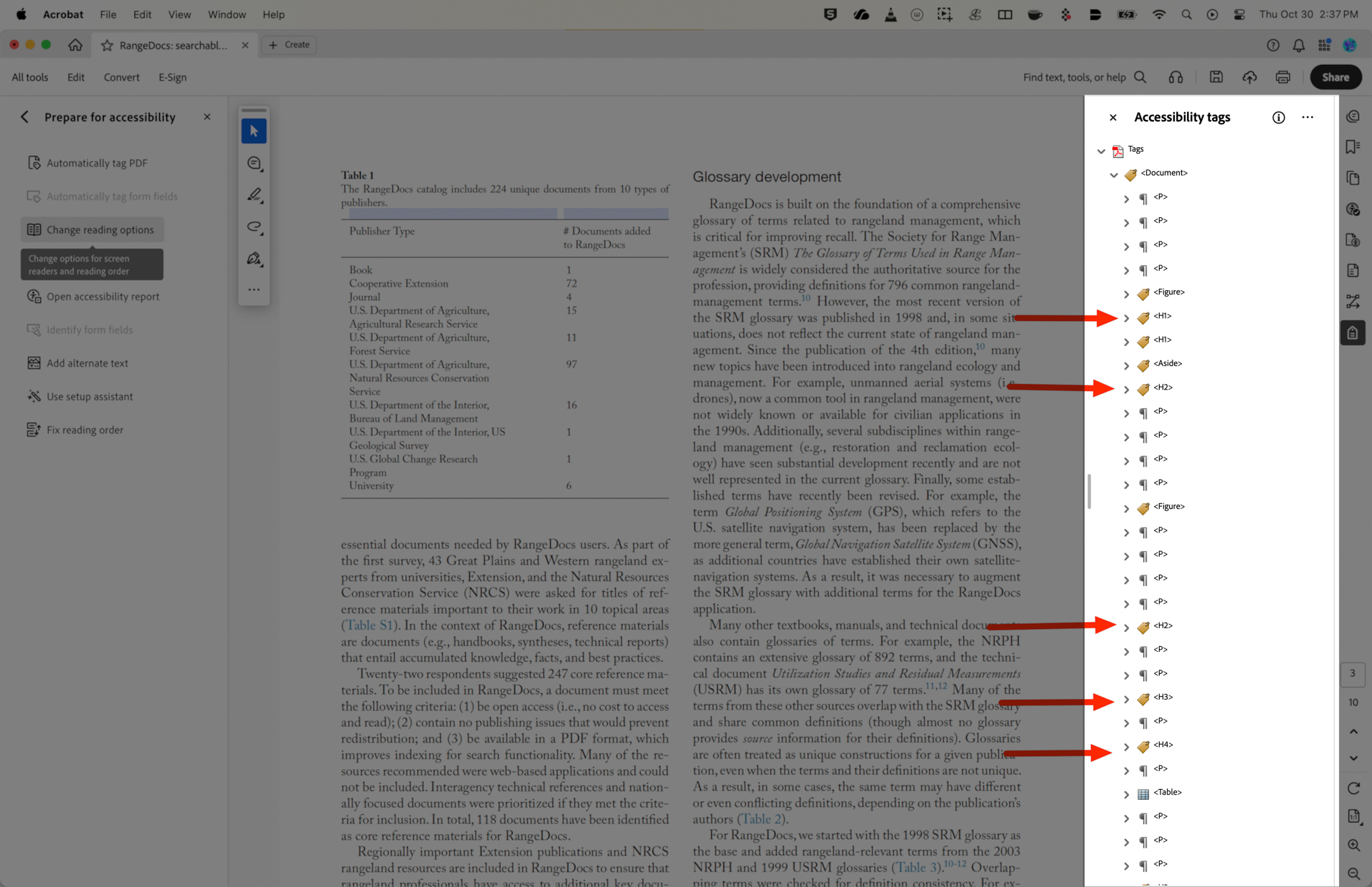Select the Identify form fields option

pyautogui.click(x=89, y=329)
